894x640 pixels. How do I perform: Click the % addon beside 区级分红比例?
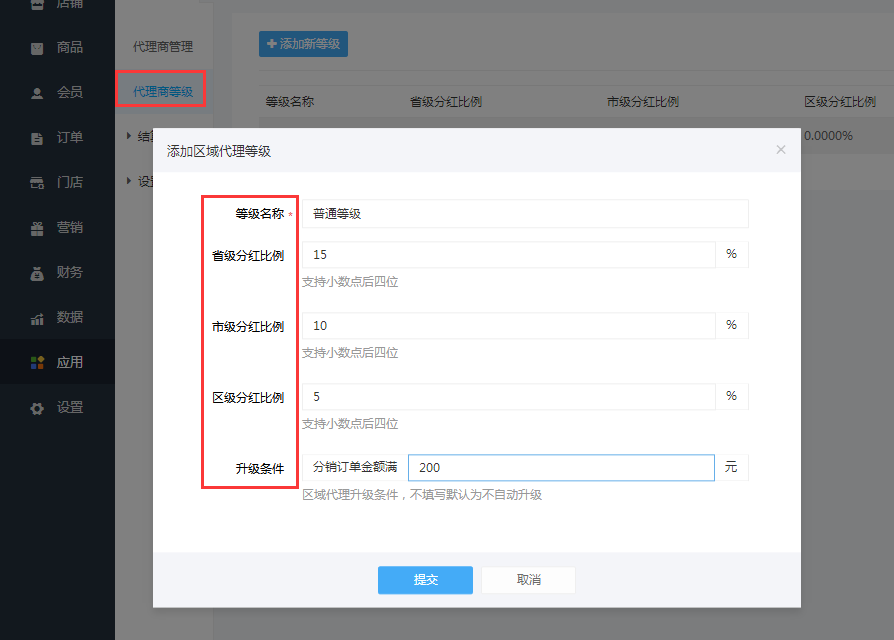732,396
